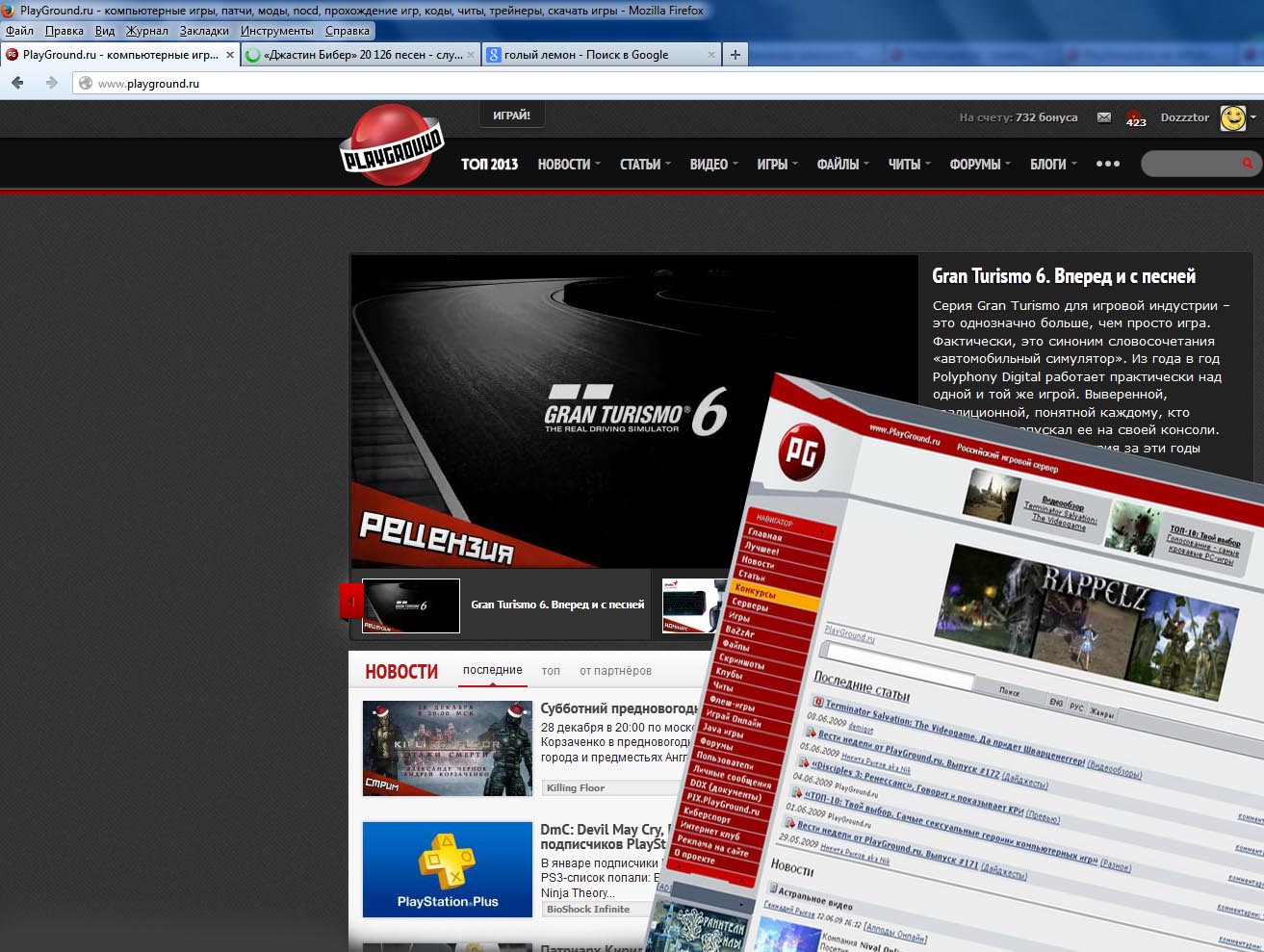Click the globe site identity icon

[x=86, y=84]
